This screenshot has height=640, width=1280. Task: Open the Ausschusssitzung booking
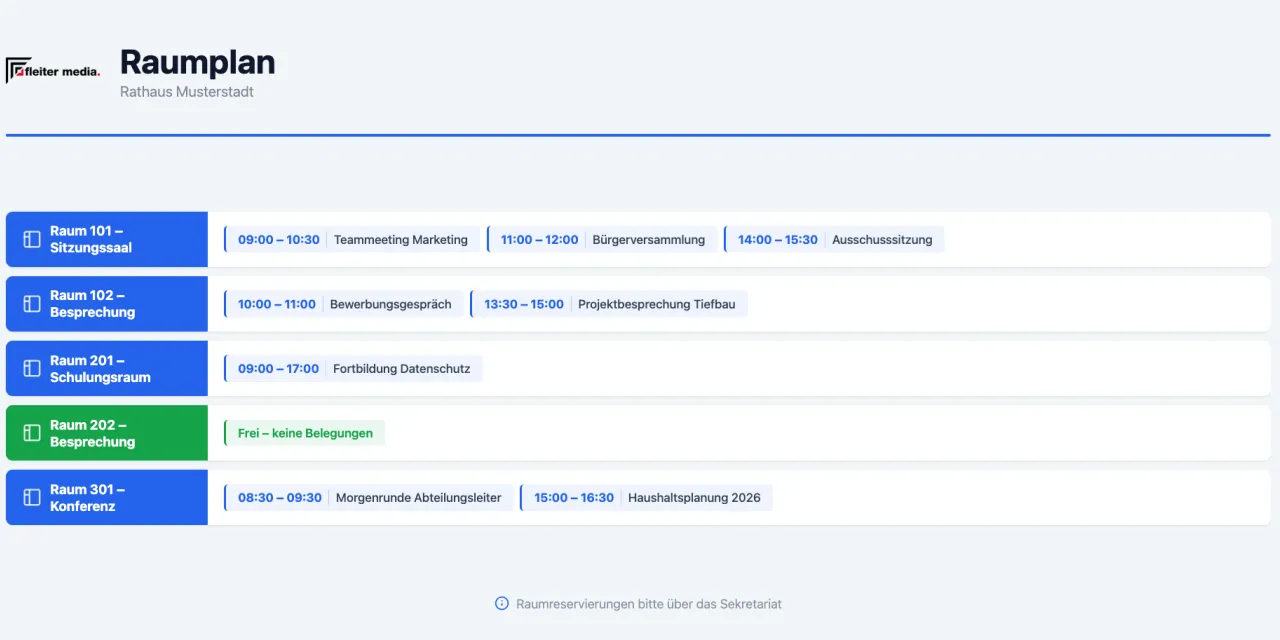click(834, 240)
